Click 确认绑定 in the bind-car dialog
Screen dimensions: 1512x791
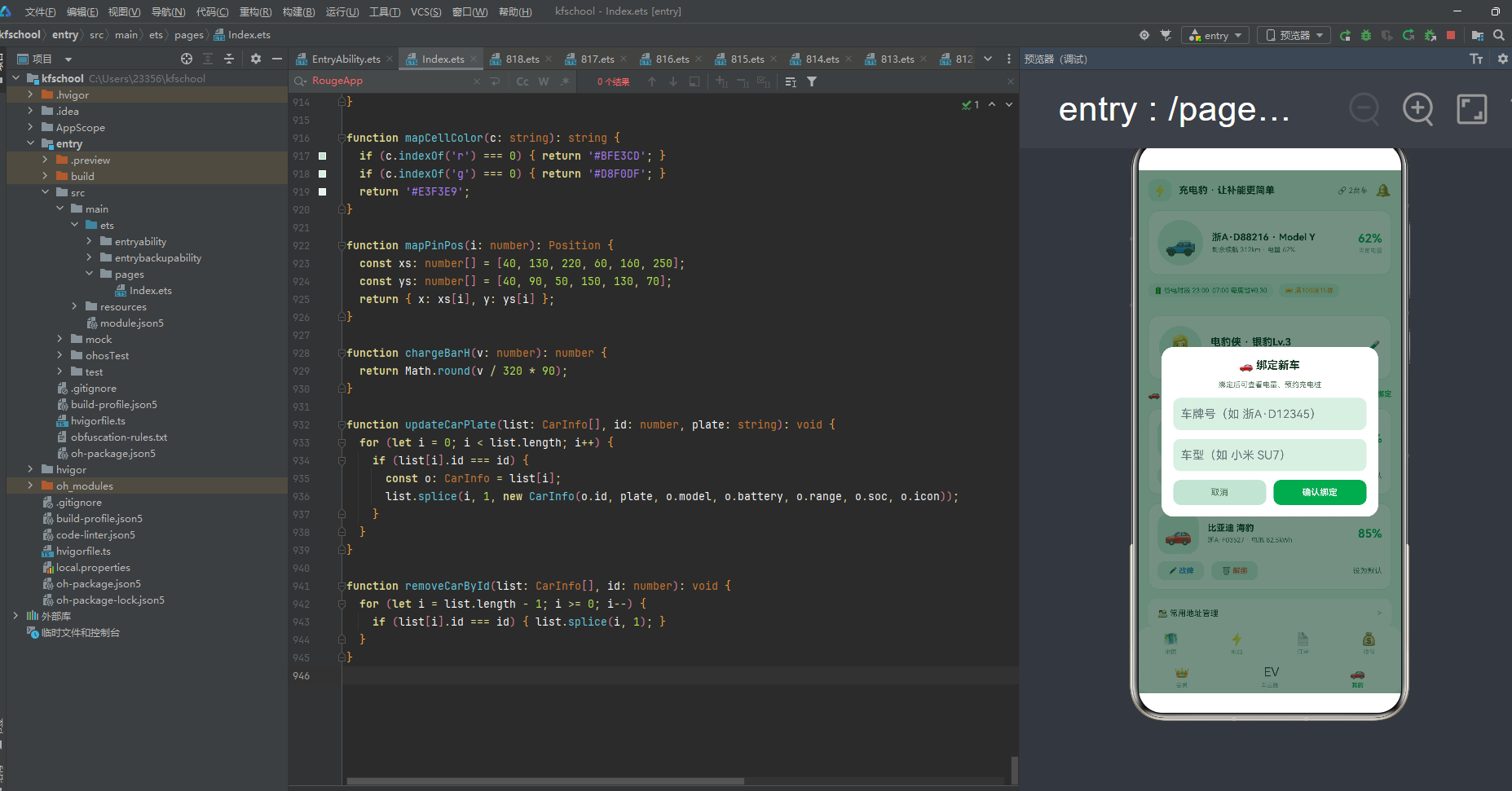coord(1320,492)
